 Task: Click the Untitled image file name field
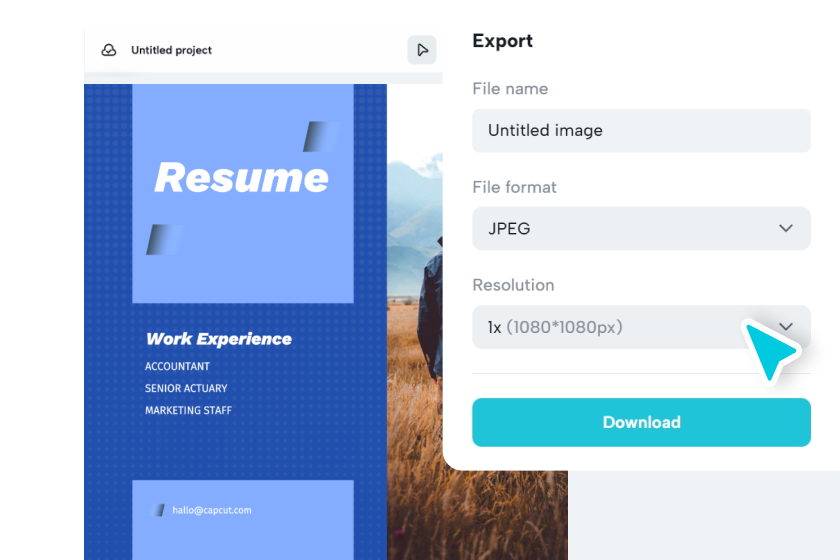pyautogui.click(x=641, y=130)
